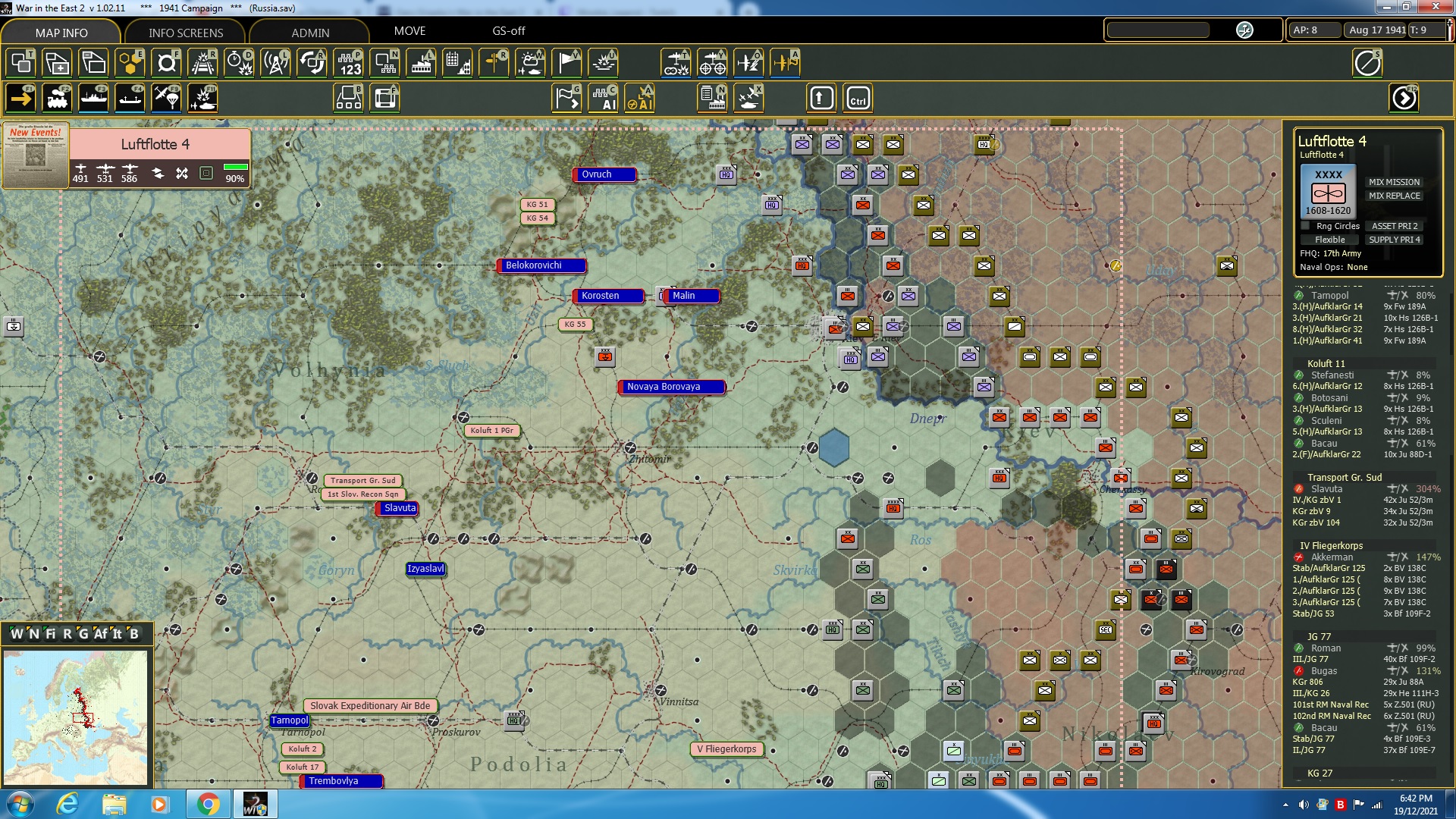Cycle the SUPPLY PRI 4 setting

pos(1395,240)
